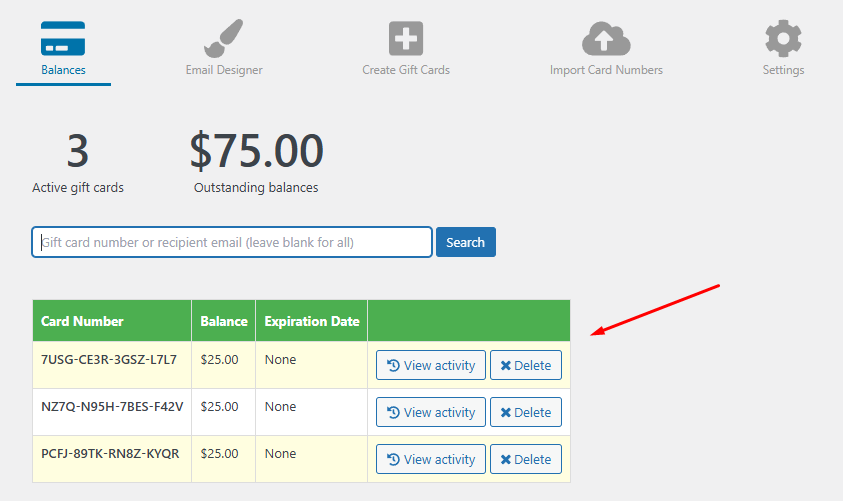View activity for card 7USG-CE3R-3GSZ-L7L7
Screen dimensions: 843x501
point(431,365)
